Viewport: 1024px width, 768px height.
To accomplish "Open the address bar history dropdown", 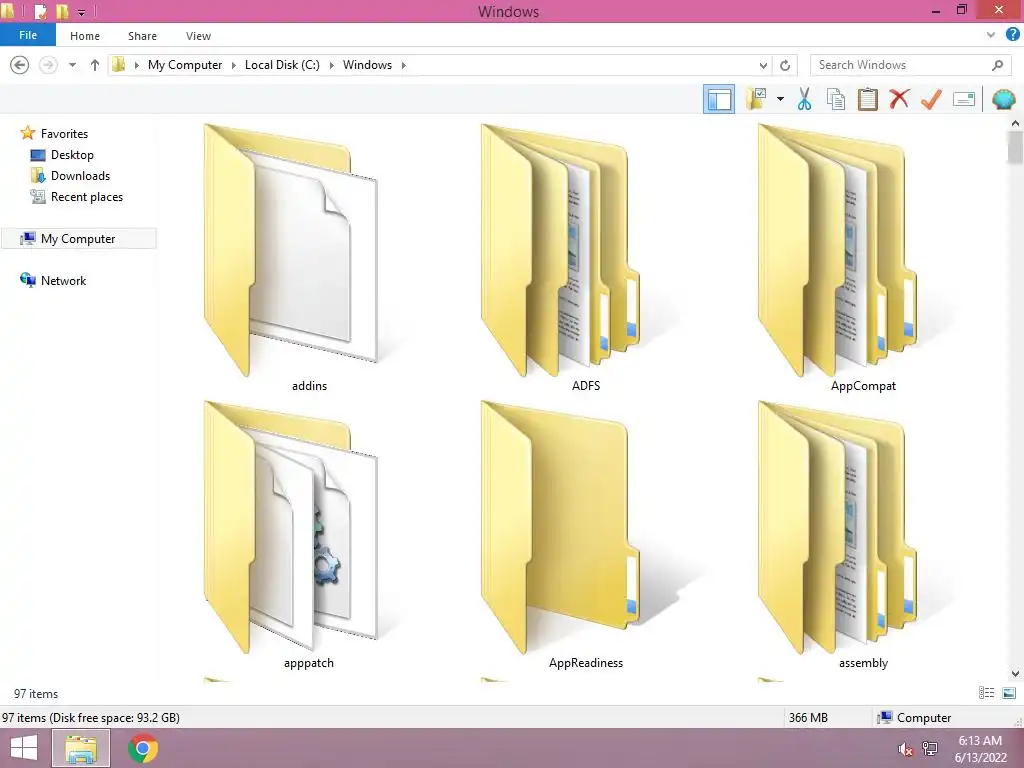I will 763,65.
